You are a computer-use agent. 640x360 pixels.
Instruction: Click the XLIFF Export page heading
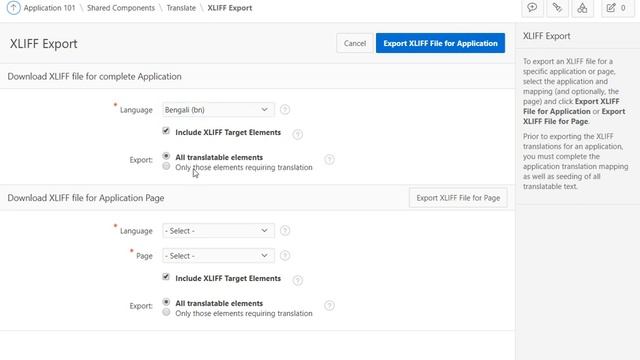coord(44,44)
